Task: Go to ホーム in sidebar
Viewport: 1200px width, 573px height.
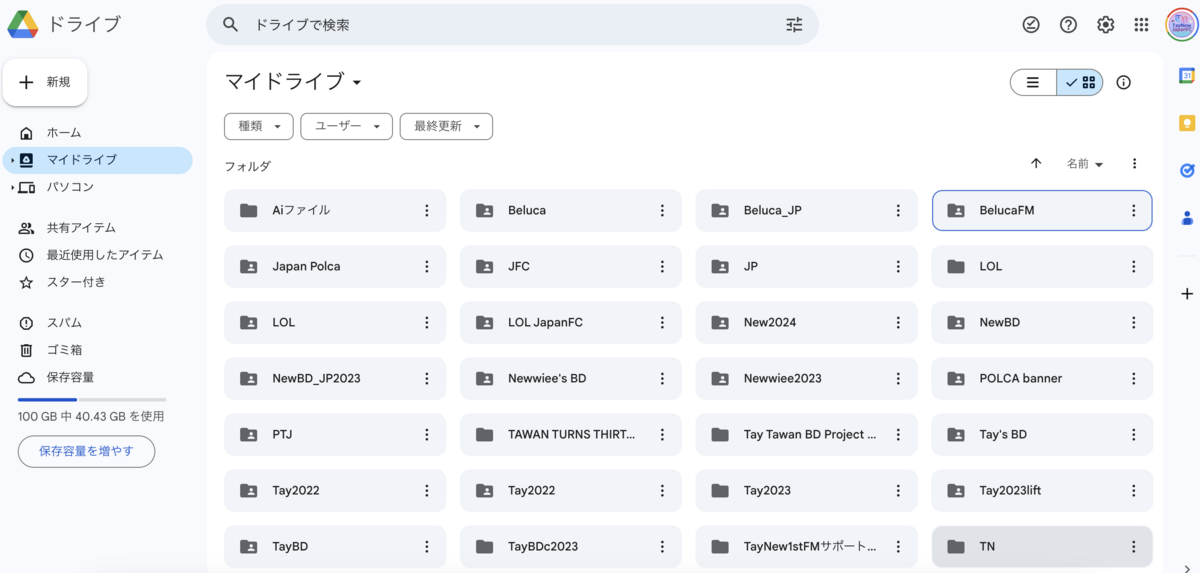Action: pos(98,133)
